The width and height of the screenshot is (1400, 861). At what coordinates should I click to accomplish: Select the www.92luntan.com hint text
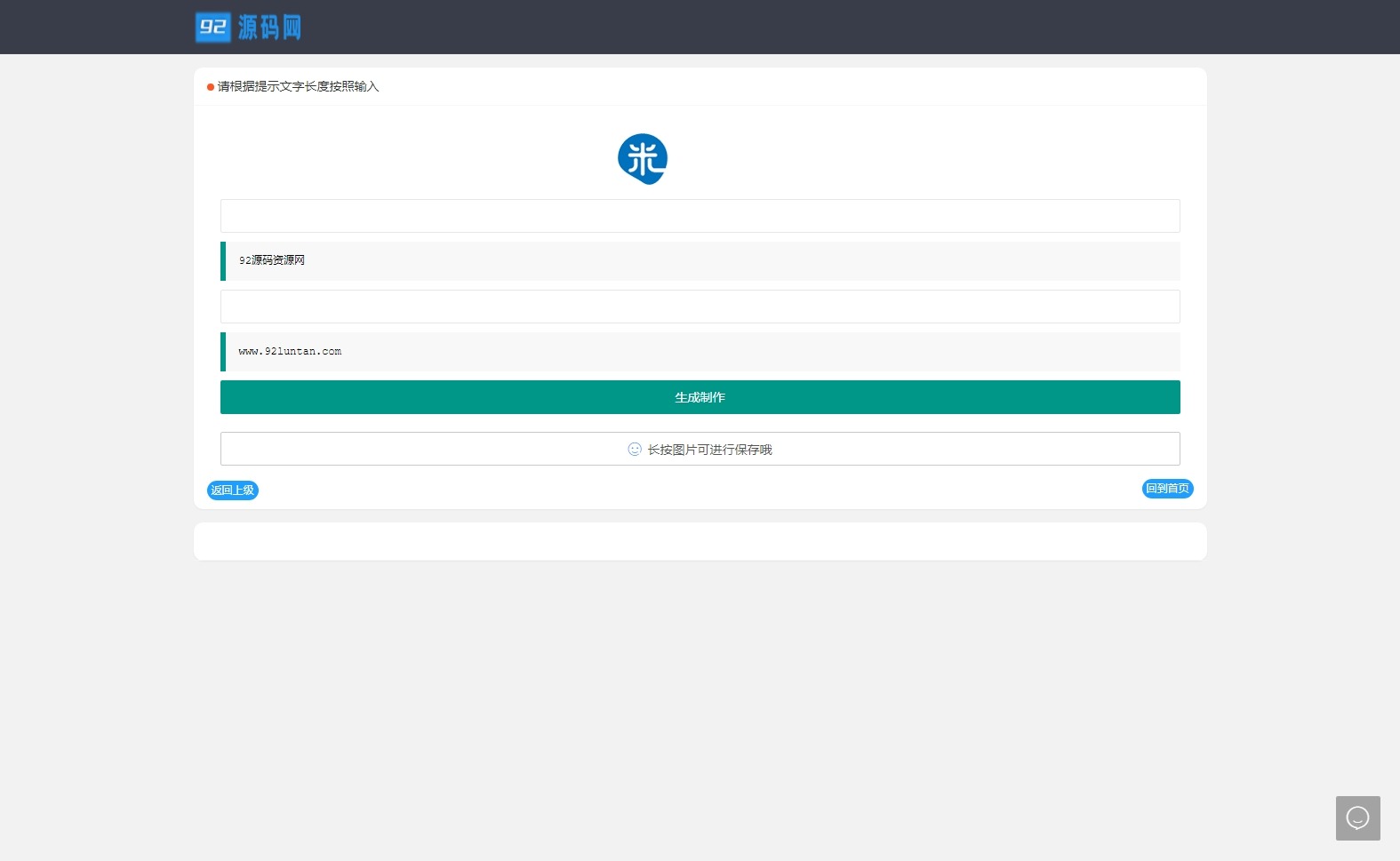(290, 352)
